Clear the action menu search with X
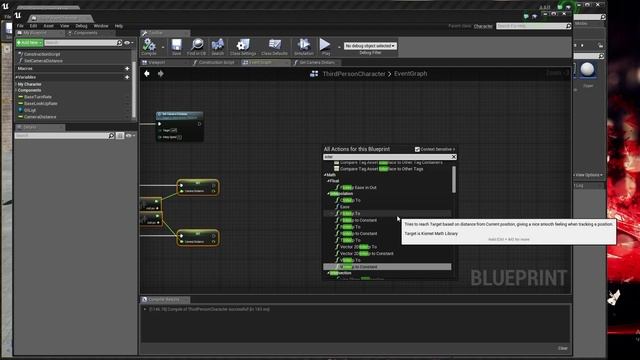Image resolution: width=640 pixels, height=360 pixels. 453,157
